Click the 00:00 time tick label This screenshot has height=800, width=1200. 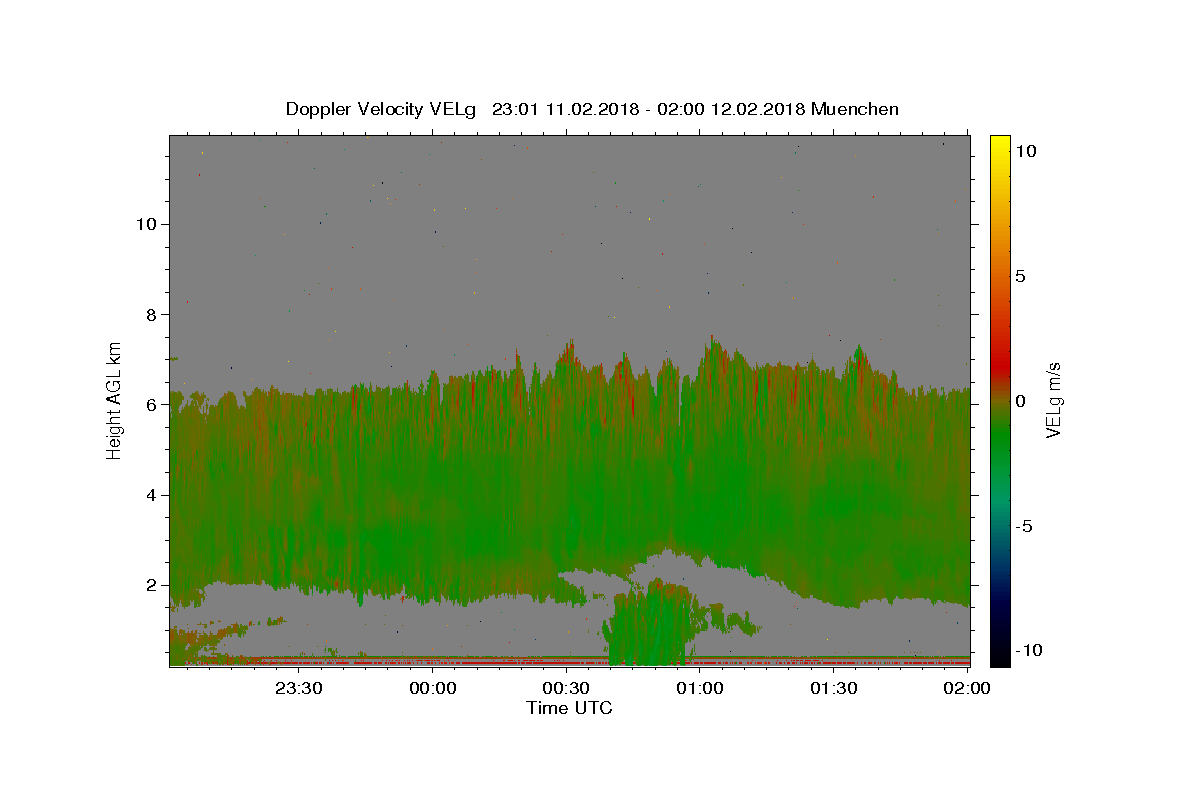point(433,688)
